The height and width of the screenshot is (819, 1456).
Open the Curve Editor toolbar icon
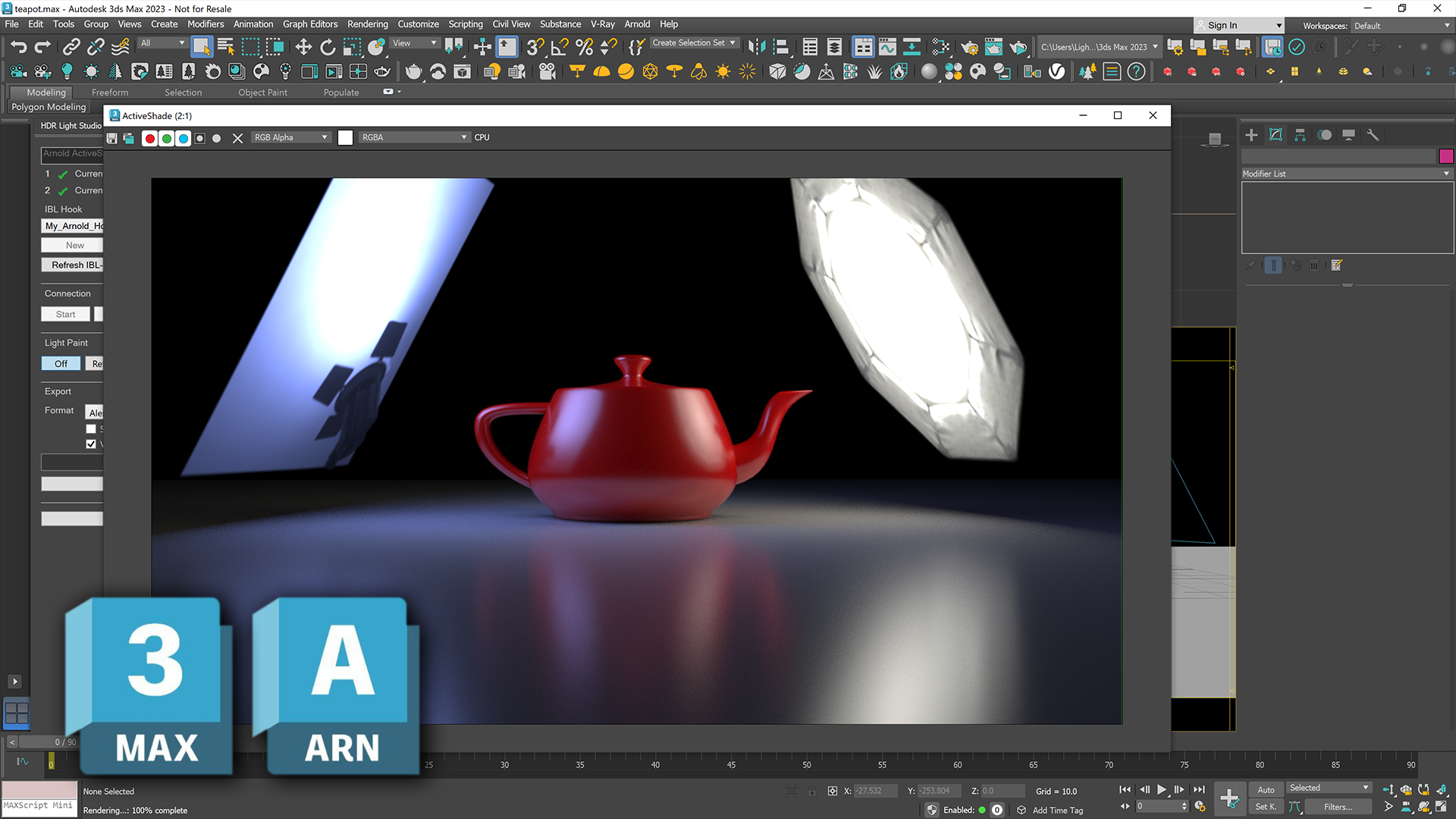click(x=887, y=47)
